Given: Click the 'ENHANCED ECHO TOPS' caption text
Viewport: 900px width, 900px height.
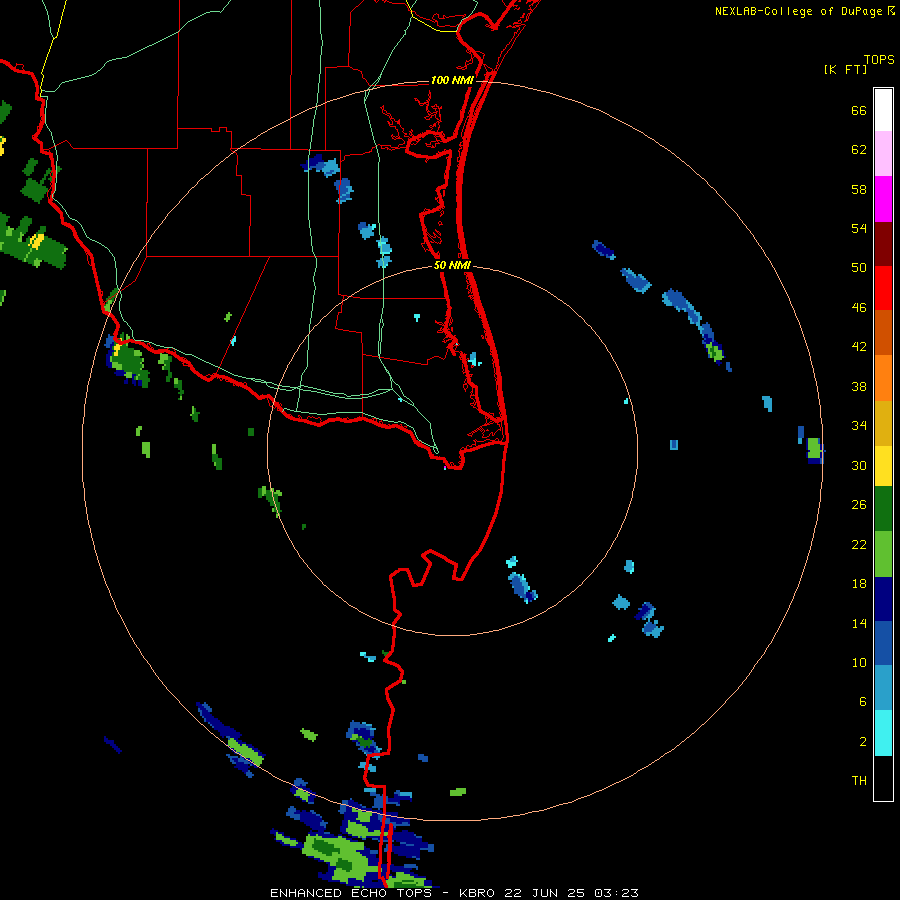Looking at the screenshot, I should [351, 893].
